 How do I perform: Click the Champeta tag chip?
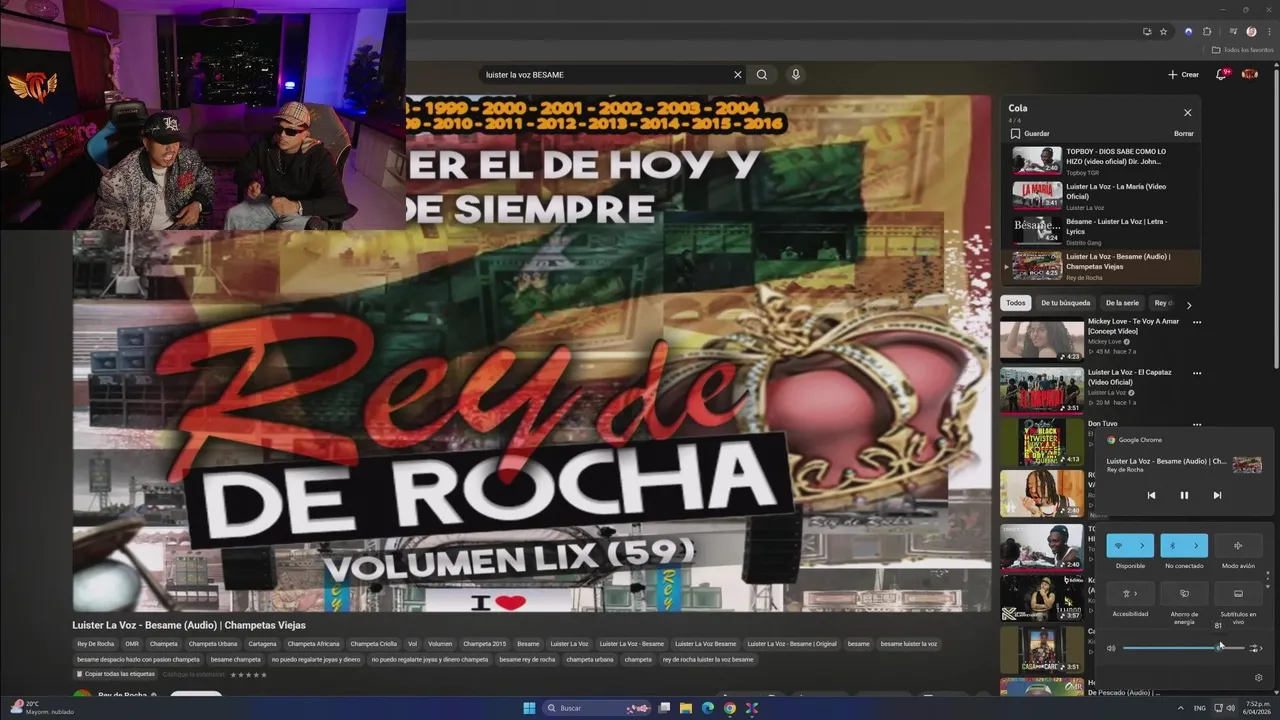[163, 644]
